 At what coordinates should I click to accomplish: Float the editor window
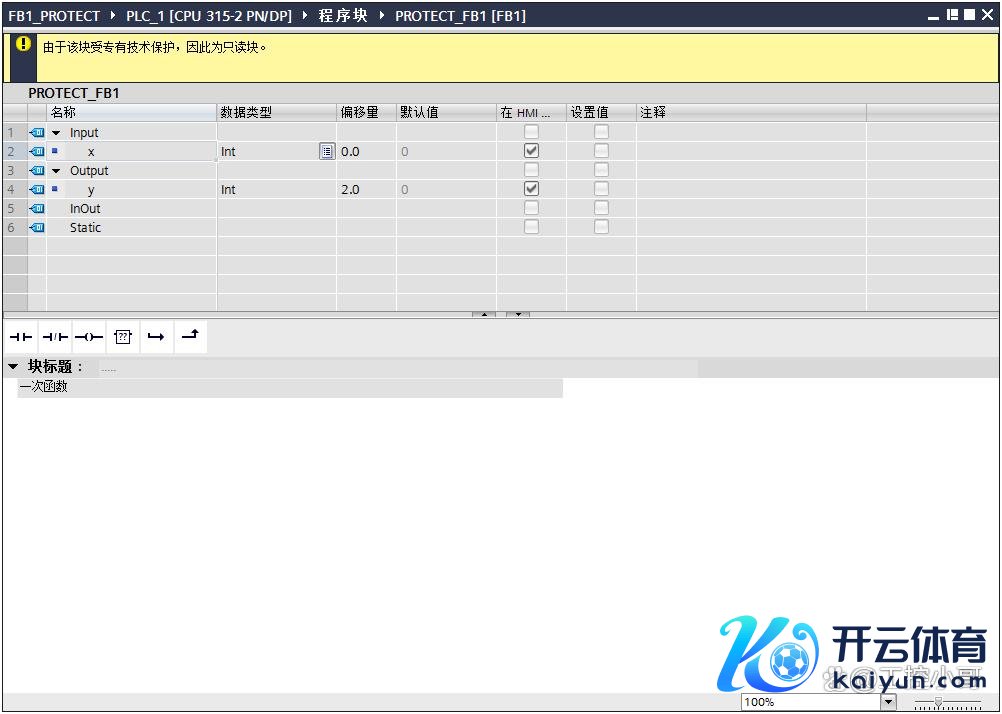951,16
